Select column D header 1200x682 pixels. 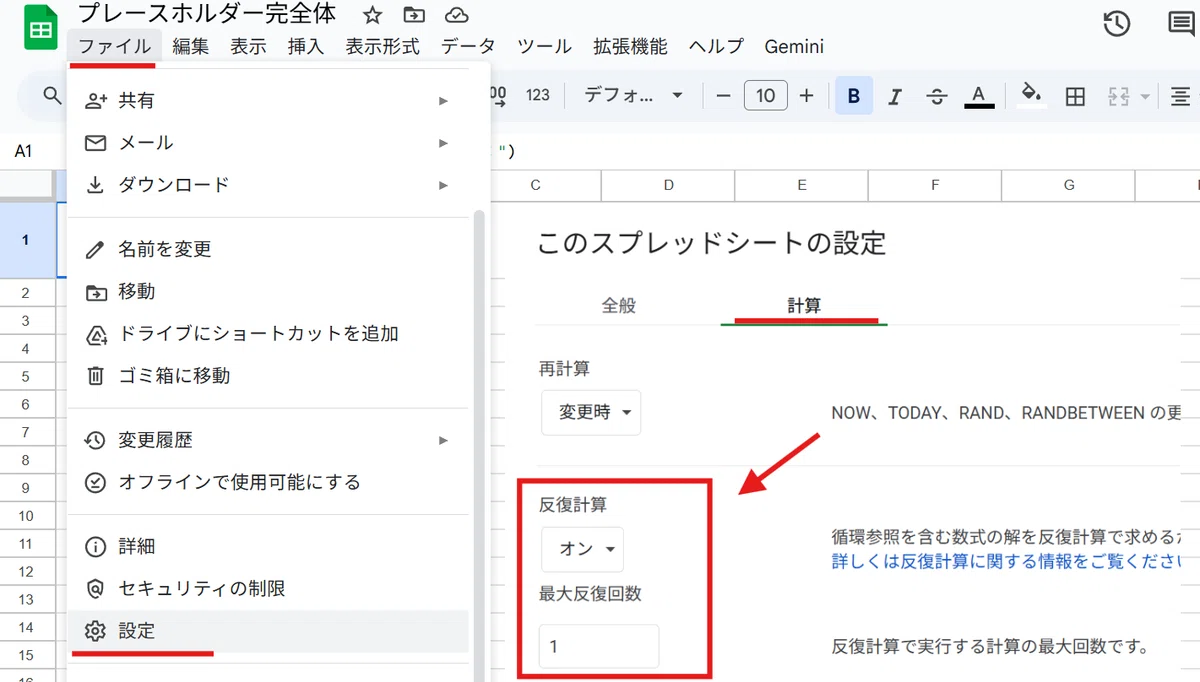tap(668, 185)
